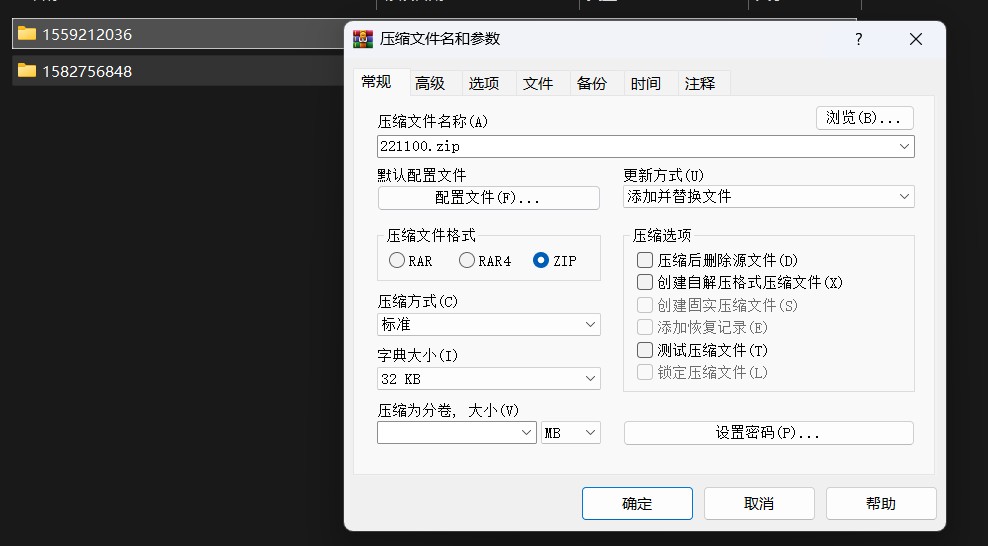Switch to the 高级 tab
Screen dimensions: 988x546
(430, 83)
